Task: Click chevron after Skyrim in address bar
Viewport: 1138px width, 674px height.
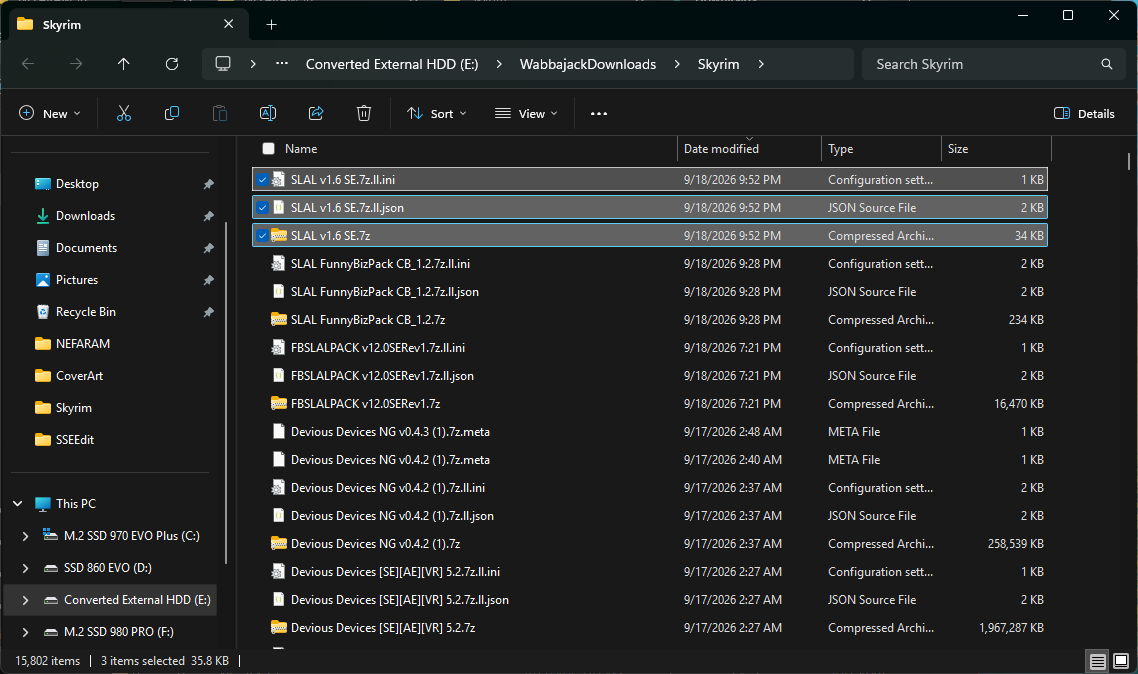Action: point(761,65)
